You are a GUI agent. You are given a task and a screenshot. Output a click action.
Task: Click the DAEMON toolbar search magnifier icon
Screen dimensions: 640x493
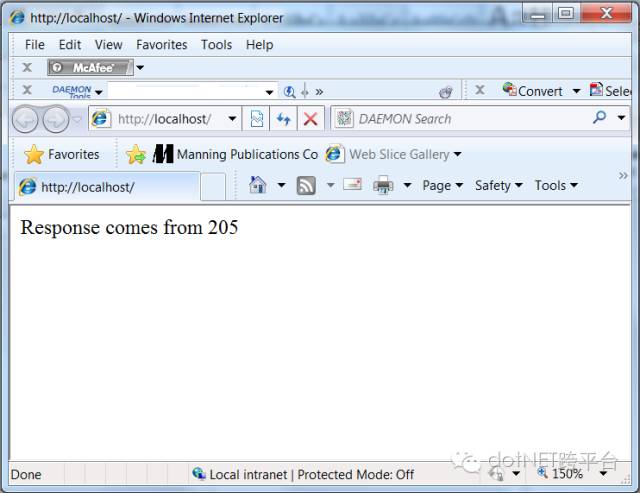click(x=289, y=92)
